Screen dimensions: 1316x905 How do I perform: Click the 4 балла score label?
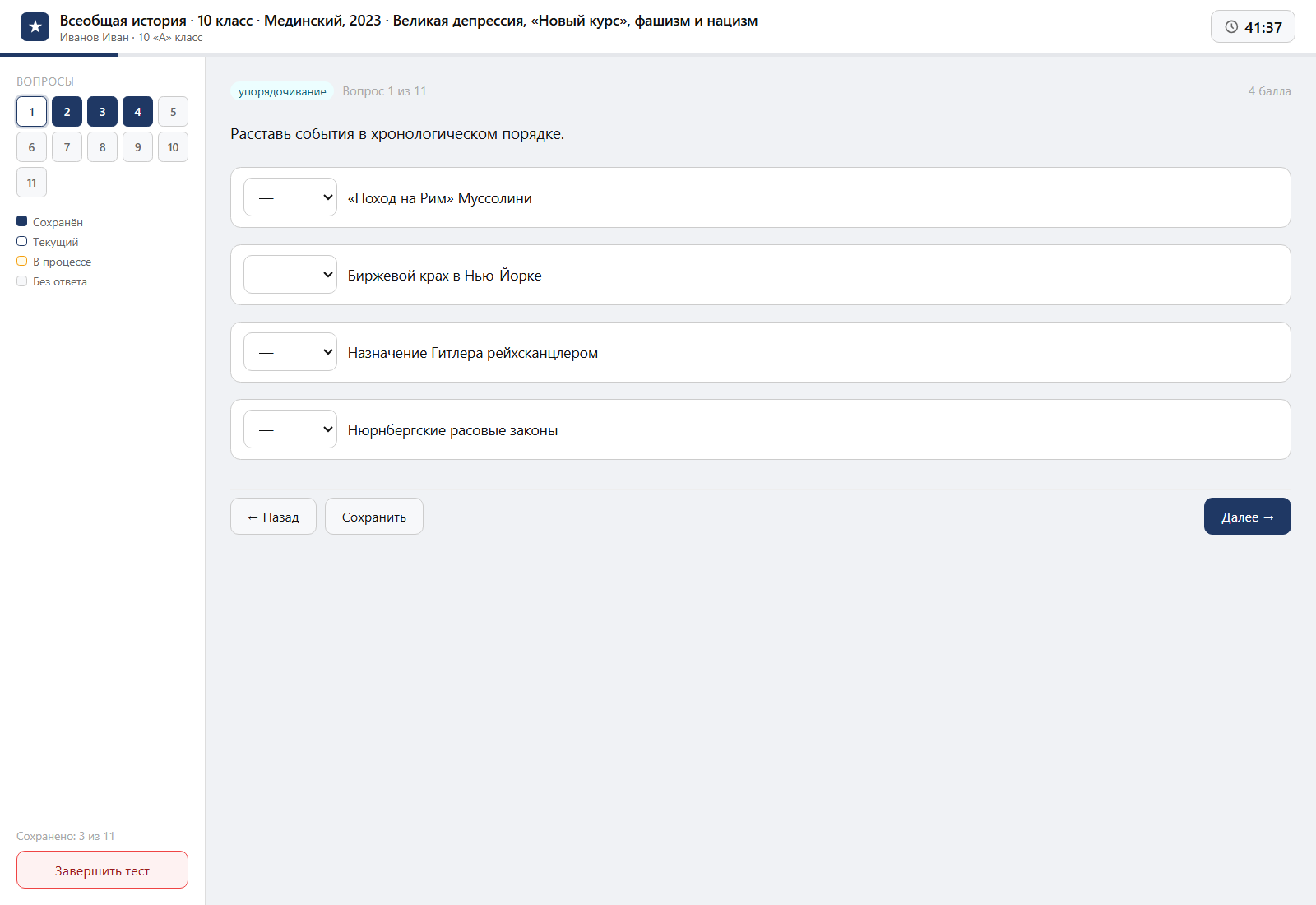pos(1269,91)
